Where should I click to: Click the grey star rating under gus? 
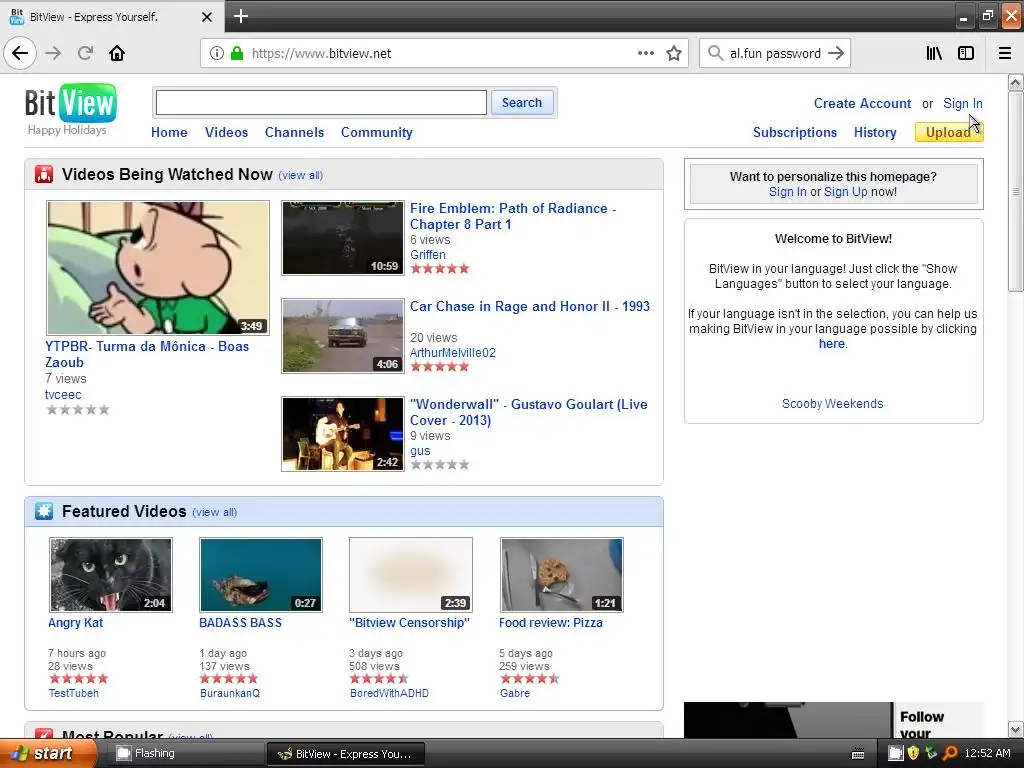[x=440, y=464]
